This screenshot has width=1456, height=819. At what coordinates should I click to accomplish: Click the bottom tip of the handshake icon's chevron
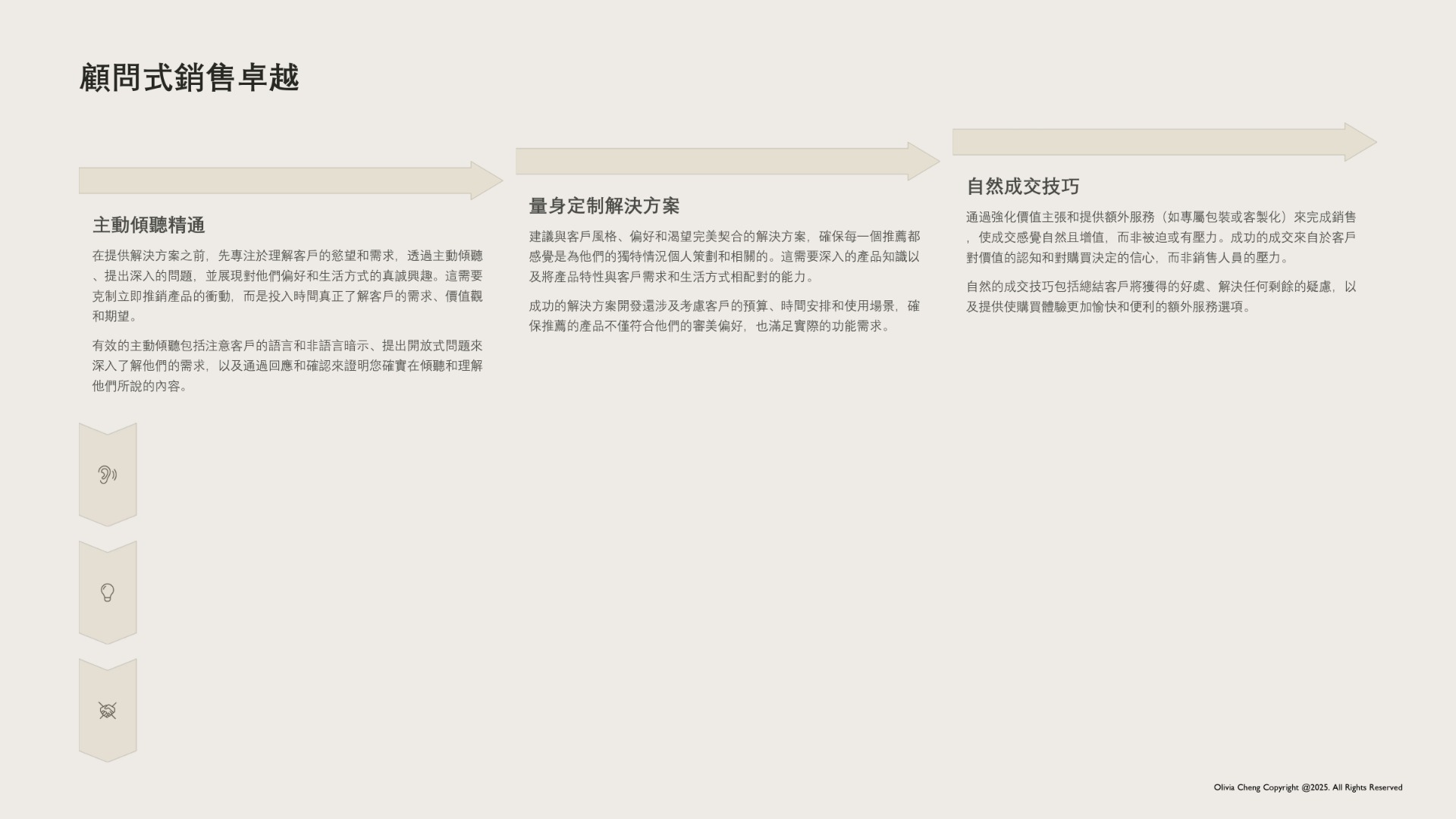pyautogui.click(x=108, y=758)
